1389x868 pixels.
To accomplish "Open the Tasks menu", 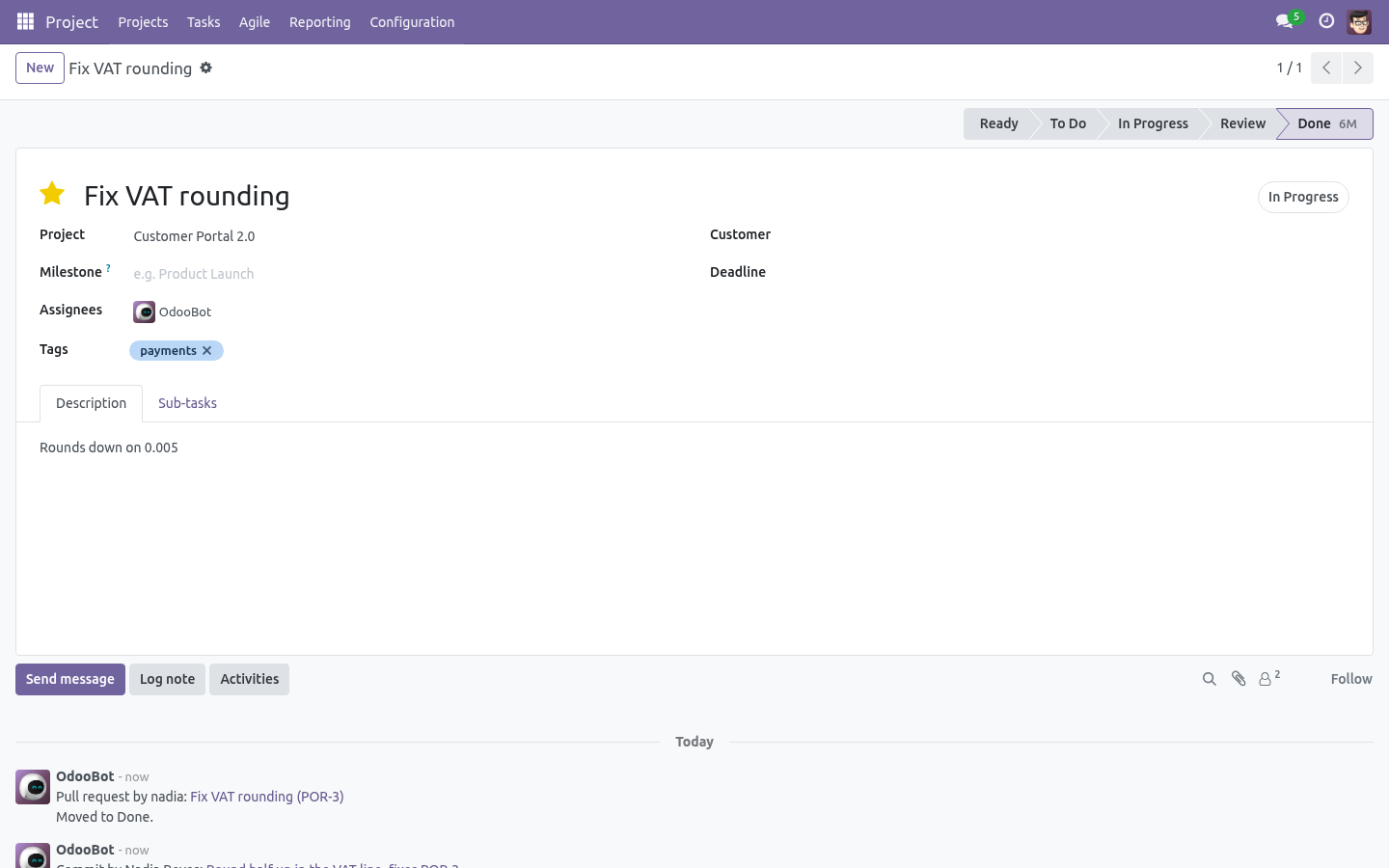I will [x=204, y=21].
